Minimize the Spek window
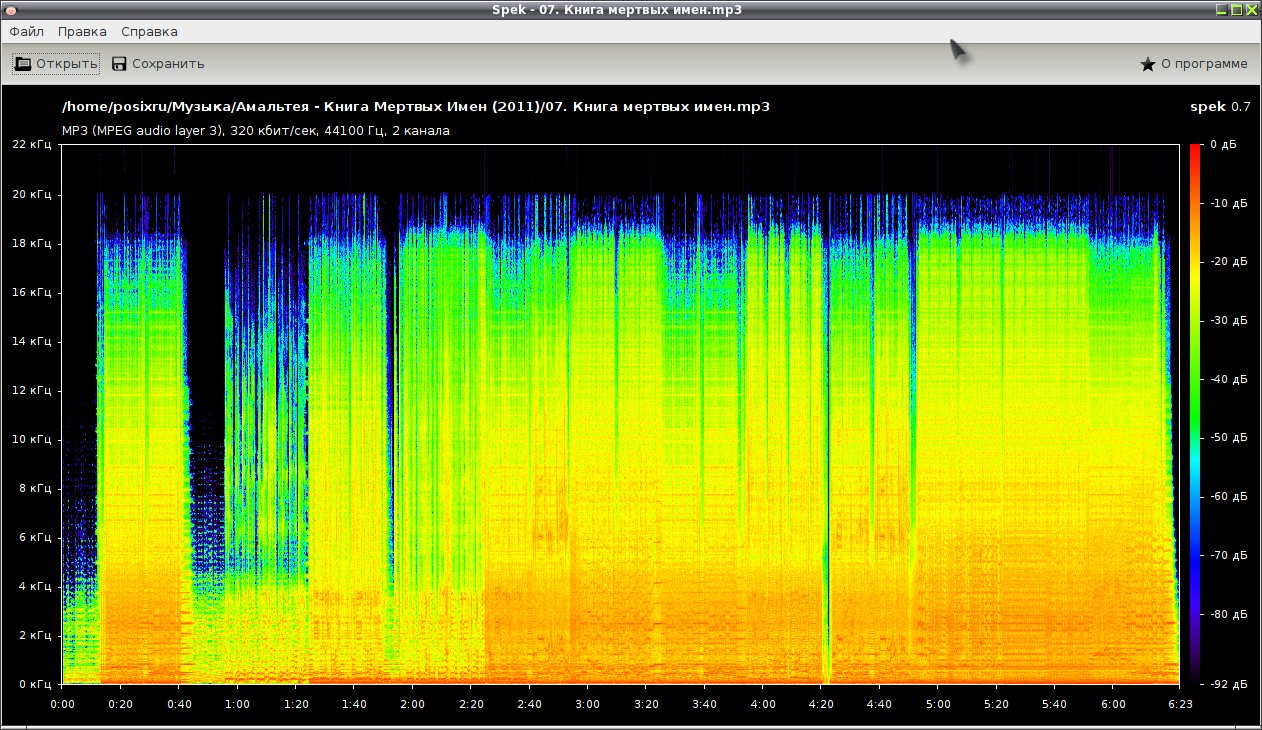This screenshot has width=1262, height=730. (1221, 10)
